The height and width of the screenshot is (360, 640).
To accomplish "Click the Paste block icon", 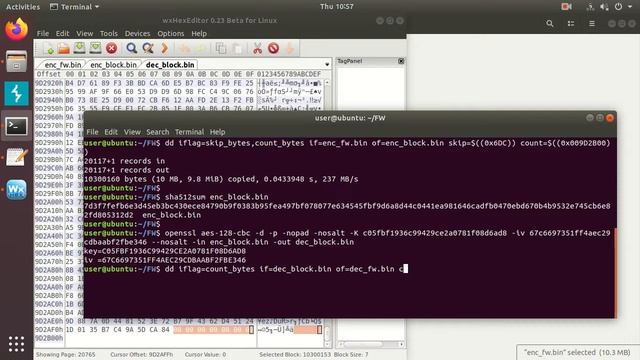I will (237, 49).
